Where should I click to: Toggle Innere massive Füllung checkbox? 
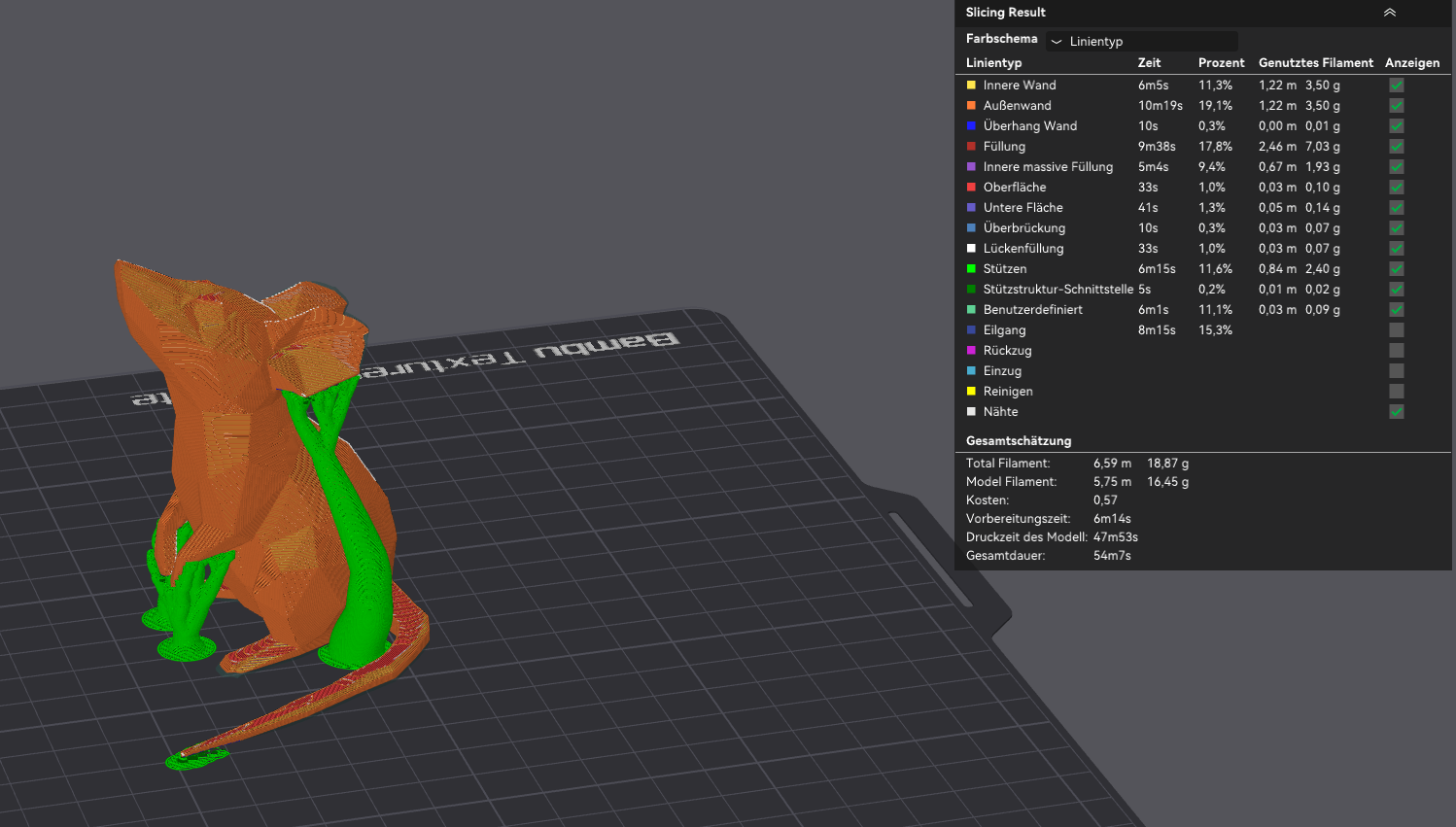pyautogui.click(x=1397, y=167)
